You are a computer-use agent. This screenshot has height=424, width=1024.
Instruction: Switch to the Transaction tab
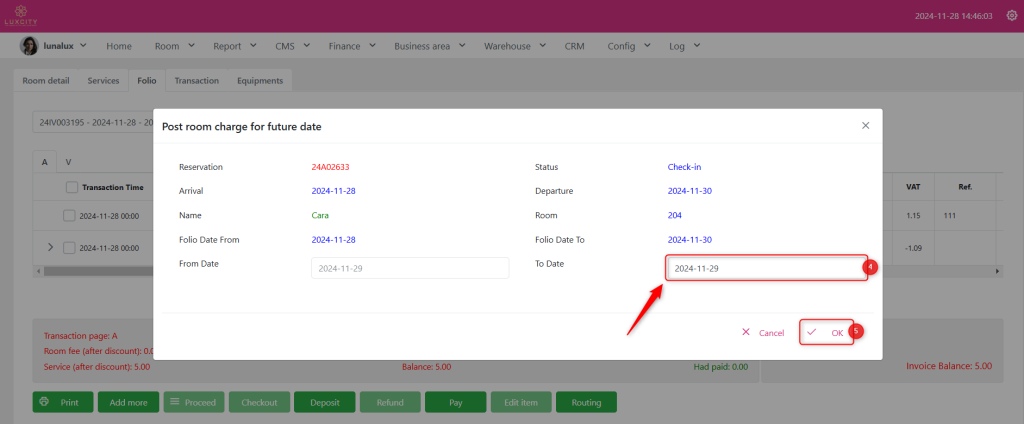196,80
